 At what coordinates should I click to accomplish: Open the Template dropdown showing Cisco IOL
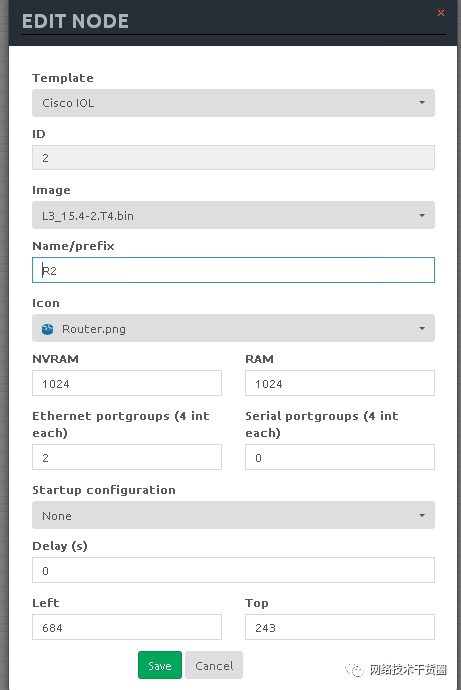point(233,103)
